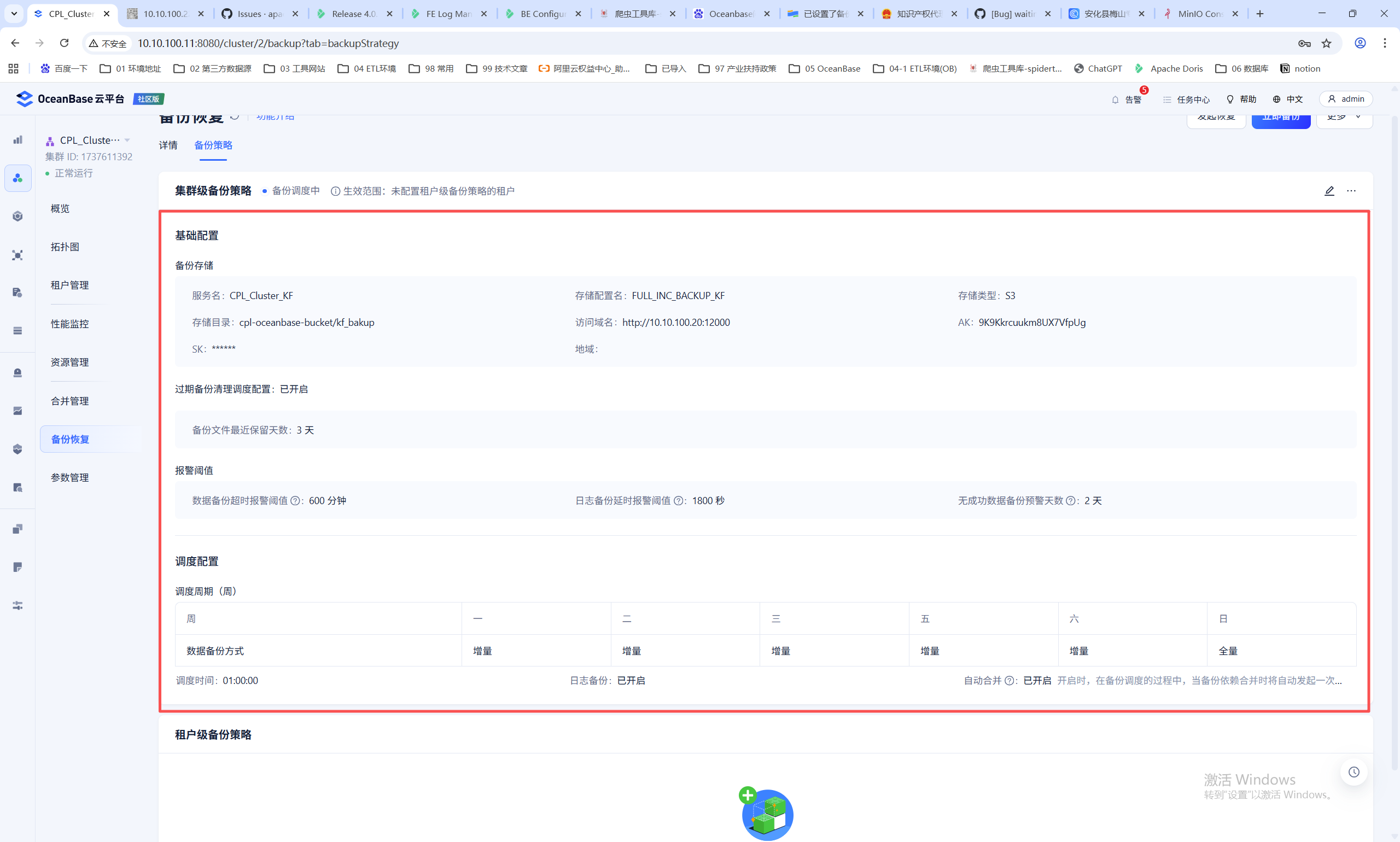
Task: Switch to the 详情 tab
Action: (168, 145)
